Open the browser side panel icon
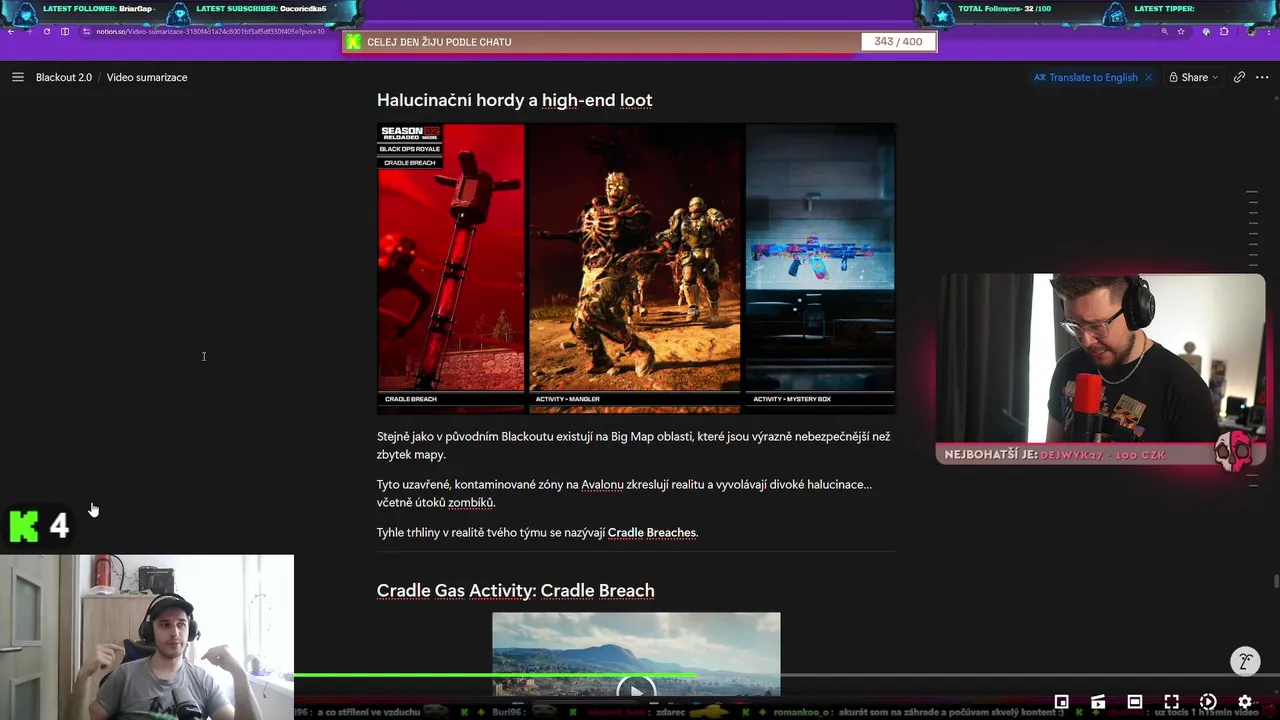Viewport: 1280px width, 720px height. [x=65, y=32]
